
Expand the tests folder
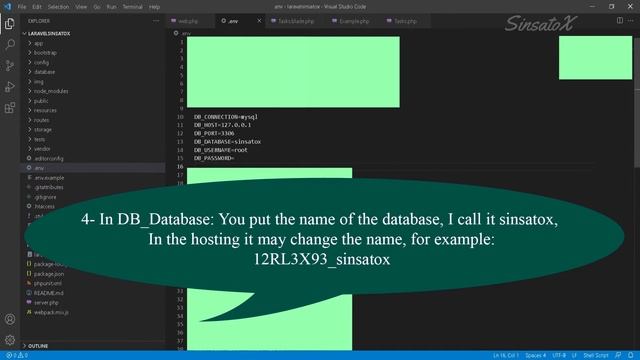pyautogui.click(x=39, y=139)
